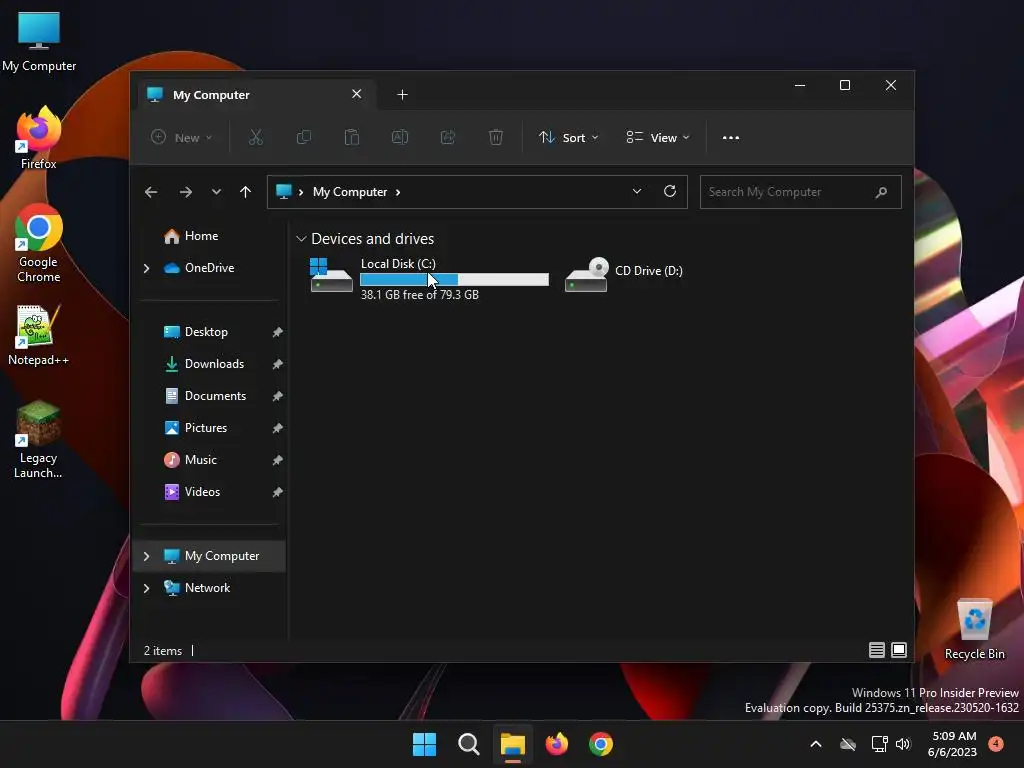This screenshot has width=1024, height=768.
Task: Select My Computer desktop icon
Action: 39,41
